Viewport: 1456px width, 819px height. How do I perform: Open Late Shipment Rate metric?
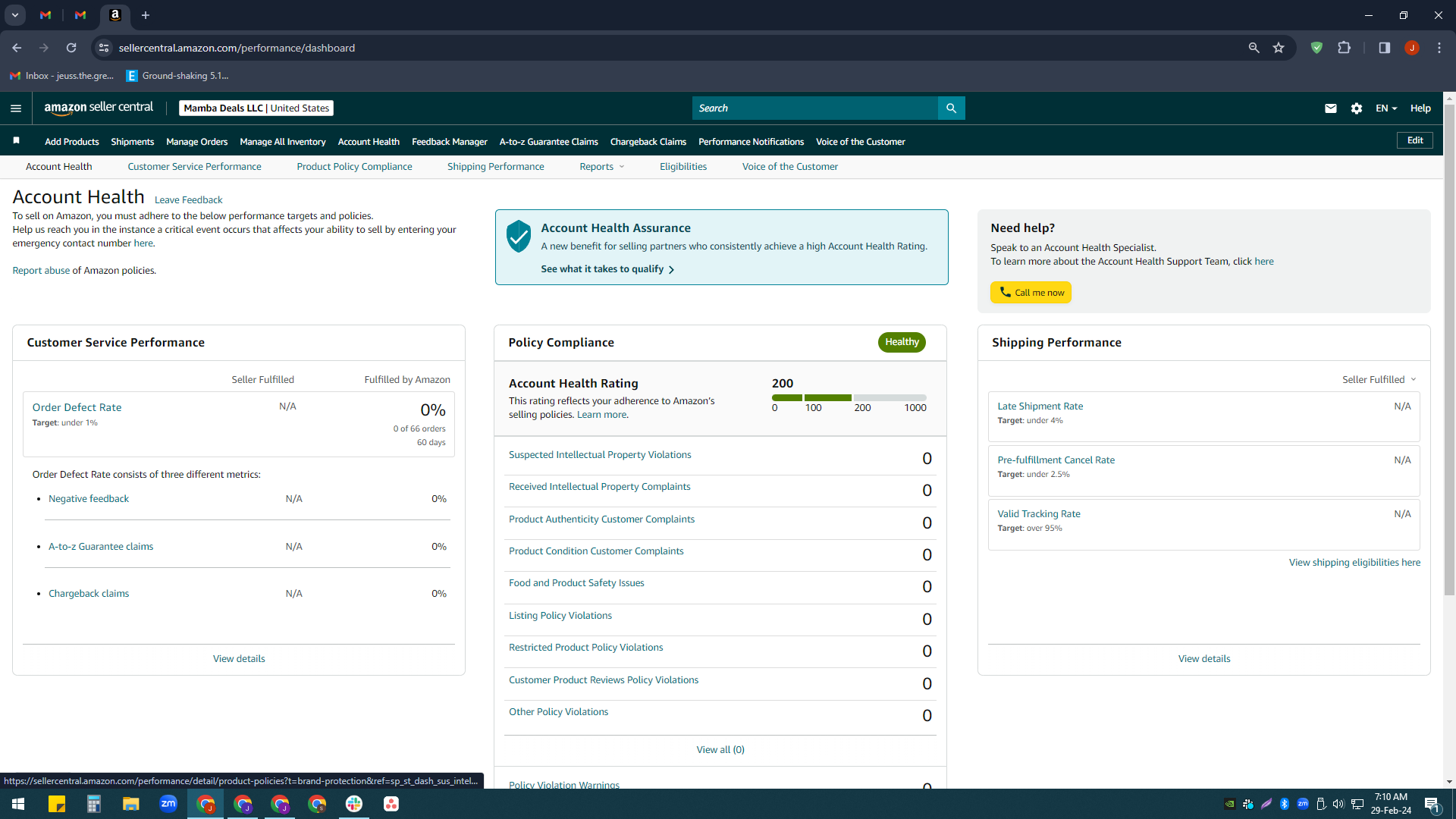click(1040, 406)
